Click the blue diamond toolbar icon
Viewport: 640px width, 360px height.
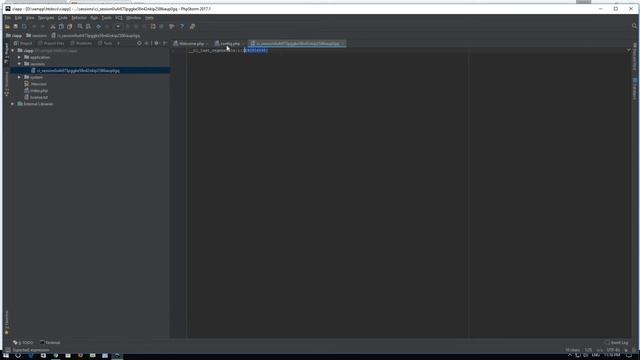click(98, 27)
